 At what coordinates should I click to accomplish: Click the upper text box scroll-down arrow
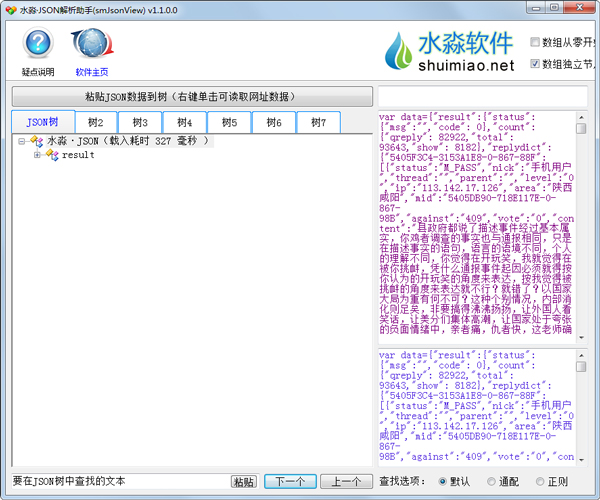(581, 337)
